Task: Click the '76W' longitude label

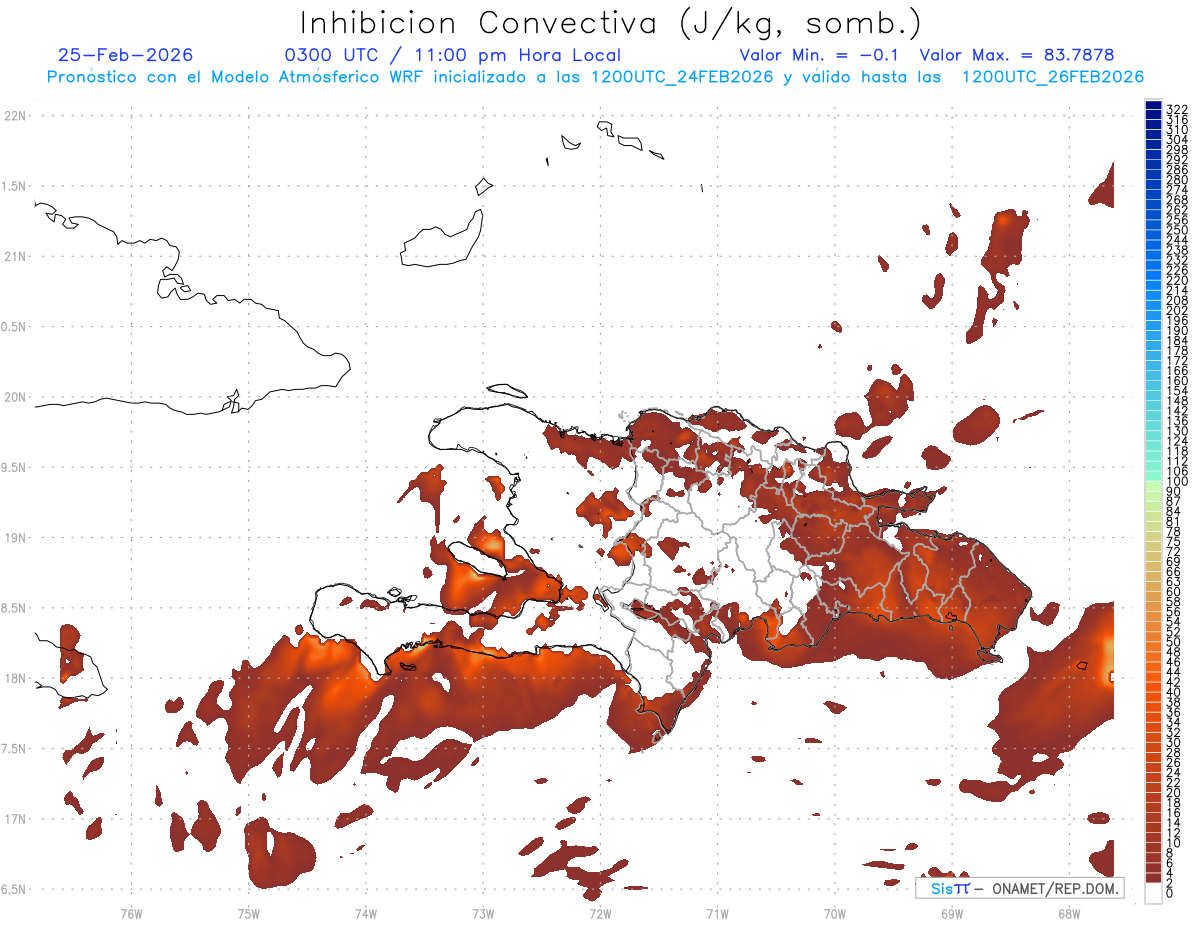Action: pos(131,913)
